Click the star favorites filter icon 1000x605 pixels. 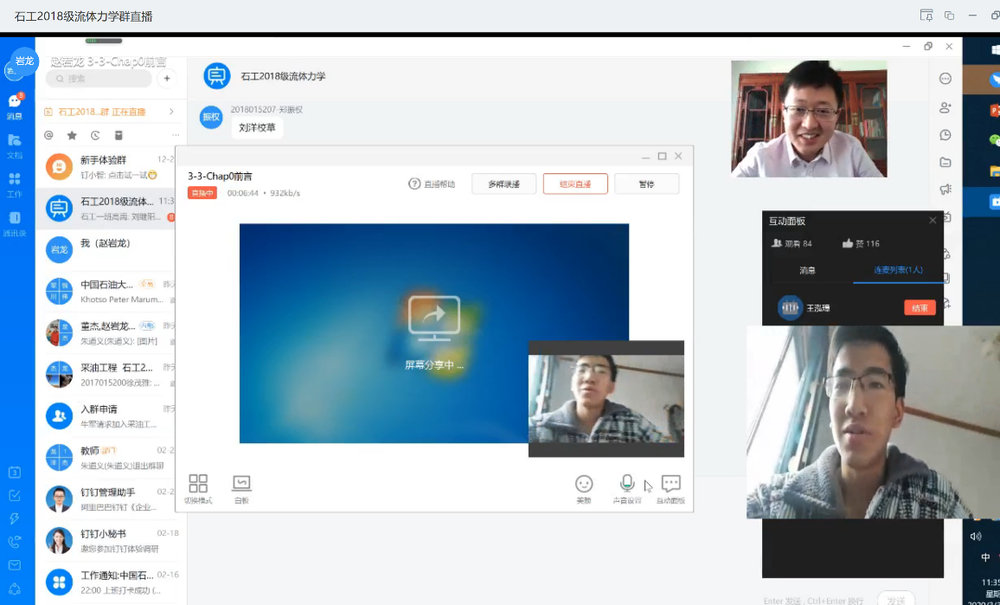pos(71,135)
